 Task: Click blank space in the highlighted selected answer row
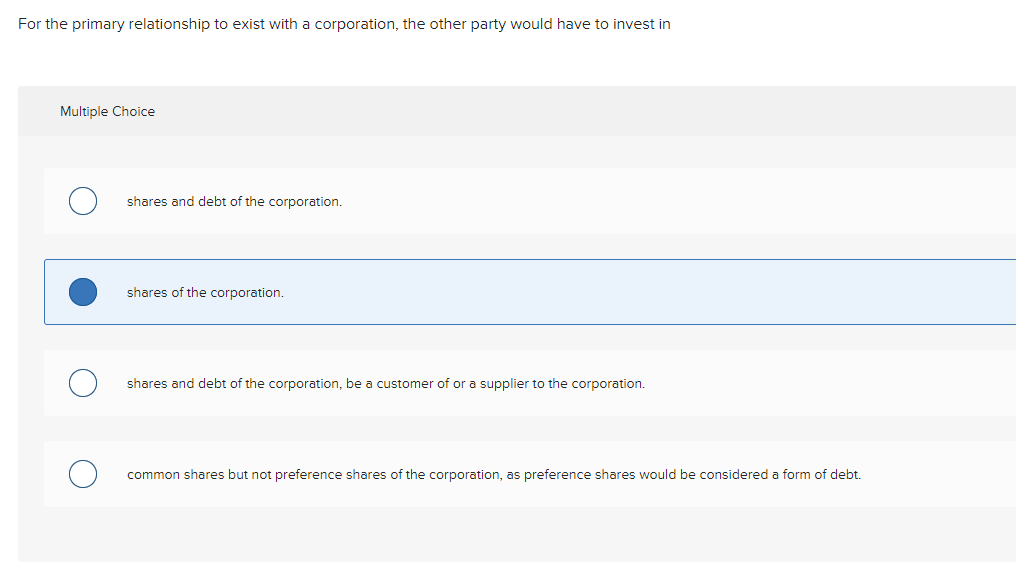[x=650, y=292]
